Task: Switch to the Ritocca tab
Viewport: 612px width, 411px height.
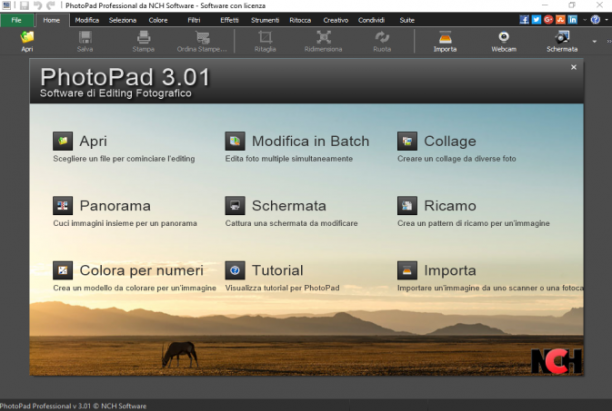Action: [x=300, y=20]
